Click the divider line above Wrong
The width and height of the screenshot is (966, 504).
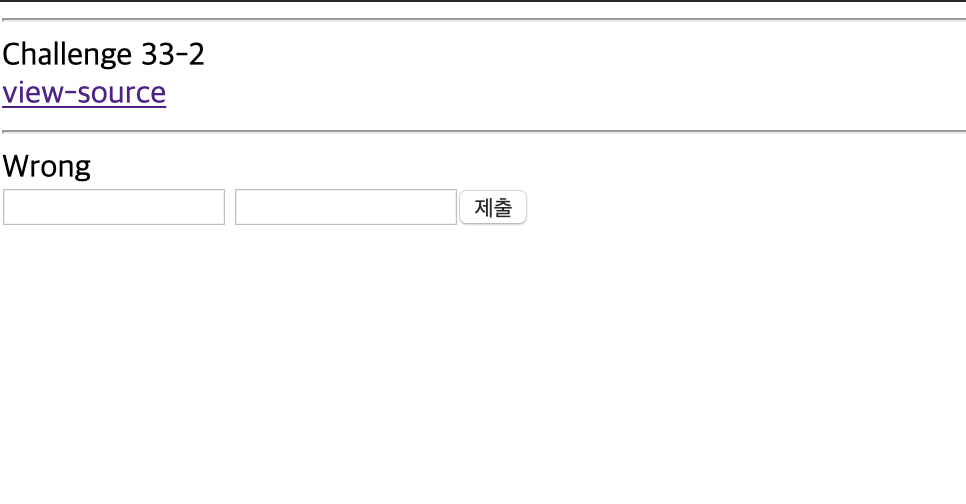[x=484, y=131]
